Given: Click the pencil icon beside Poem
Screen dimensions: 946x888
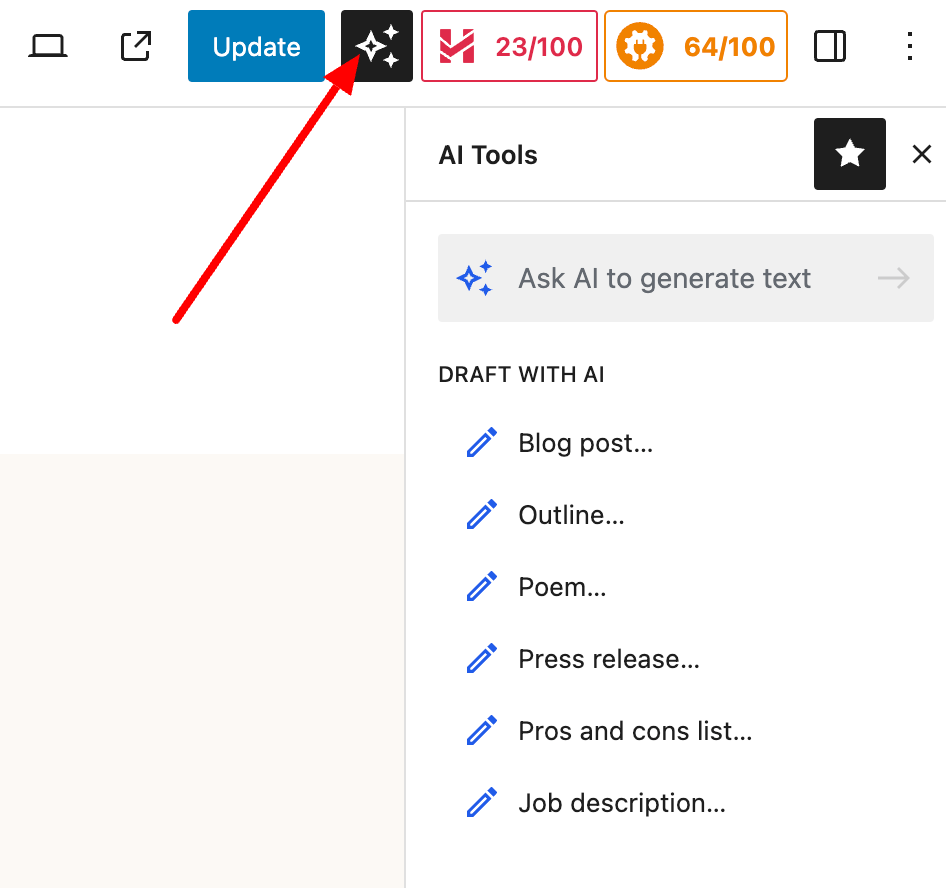Looking at the screenshot, I should (481, 586).
